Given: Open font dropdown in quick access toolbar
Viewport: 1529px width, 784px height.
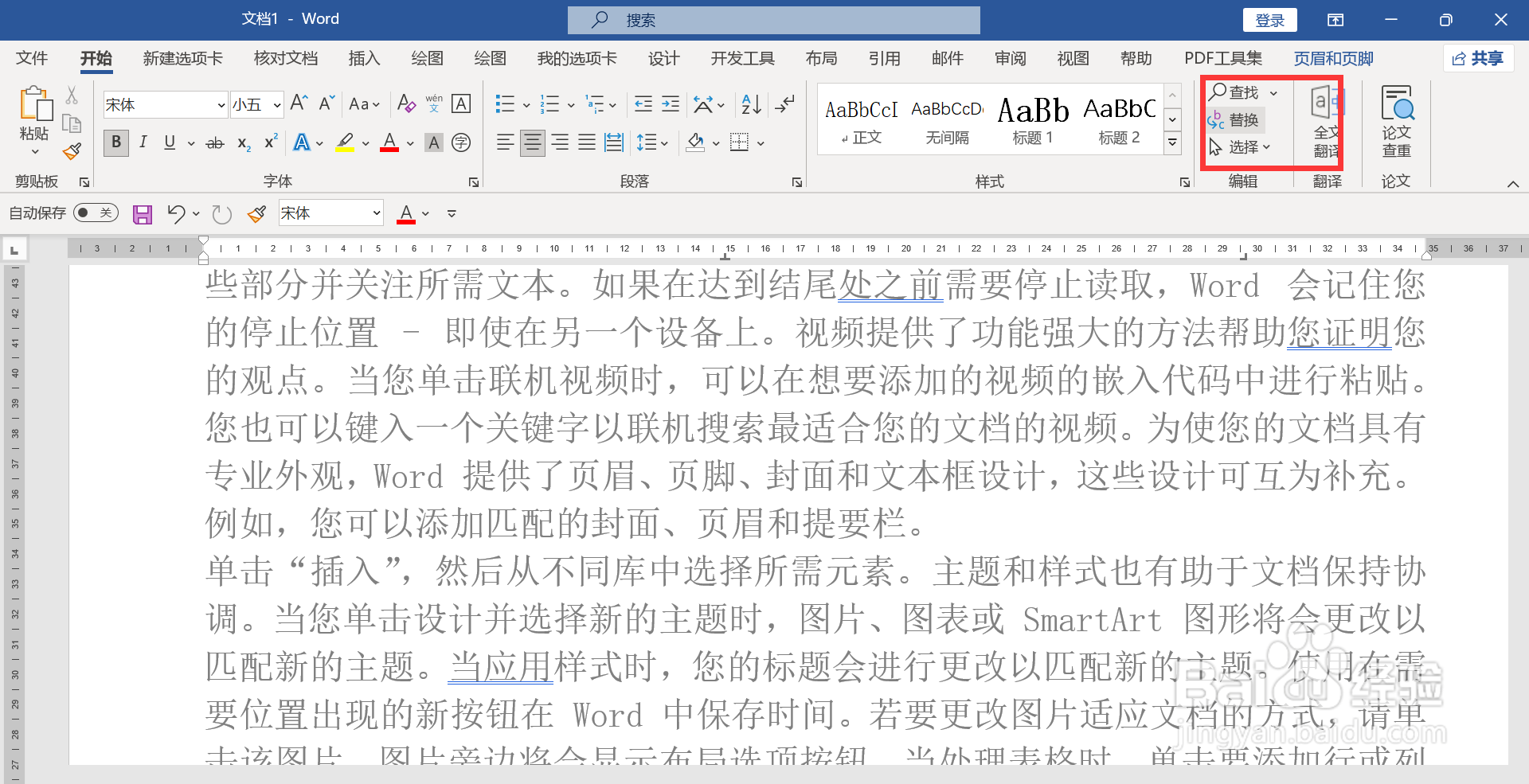Looking at the screenshot, I should coord(377,213).
